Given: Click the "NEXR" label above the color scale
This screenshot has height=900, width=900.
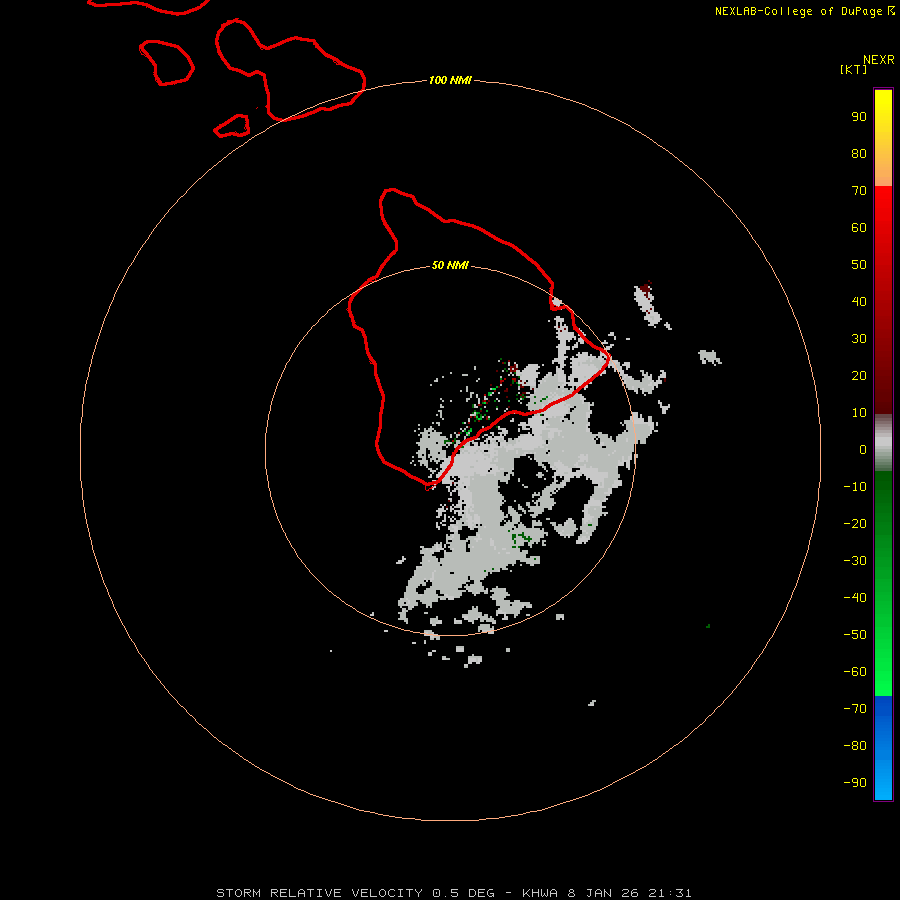Looking at the screenshot, I should coord(878,60).
